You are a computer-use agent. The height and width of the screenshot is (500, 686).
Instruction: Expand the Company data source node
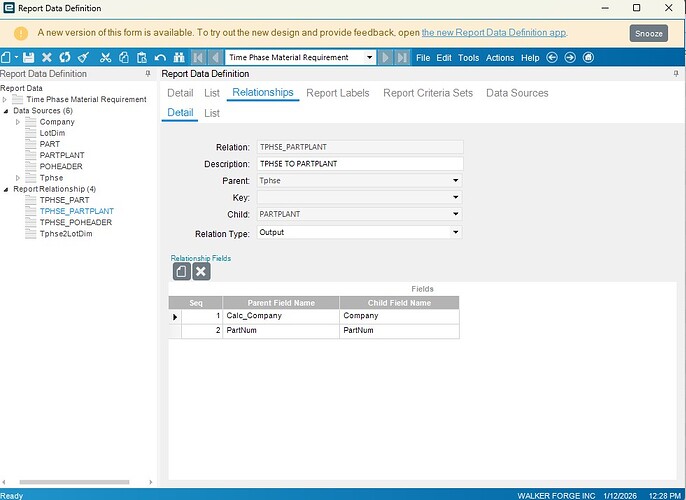coord(18,122)
